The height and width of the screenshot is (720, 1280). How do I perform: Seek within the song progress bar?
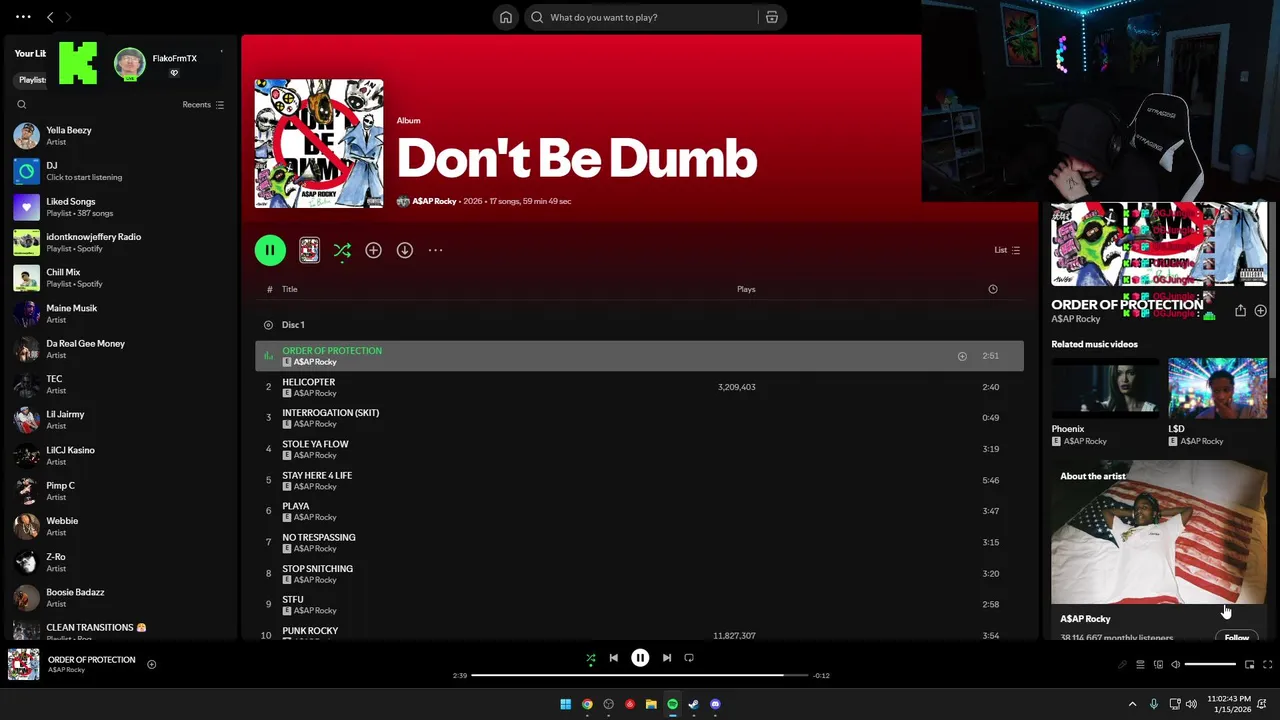[640, 675]
